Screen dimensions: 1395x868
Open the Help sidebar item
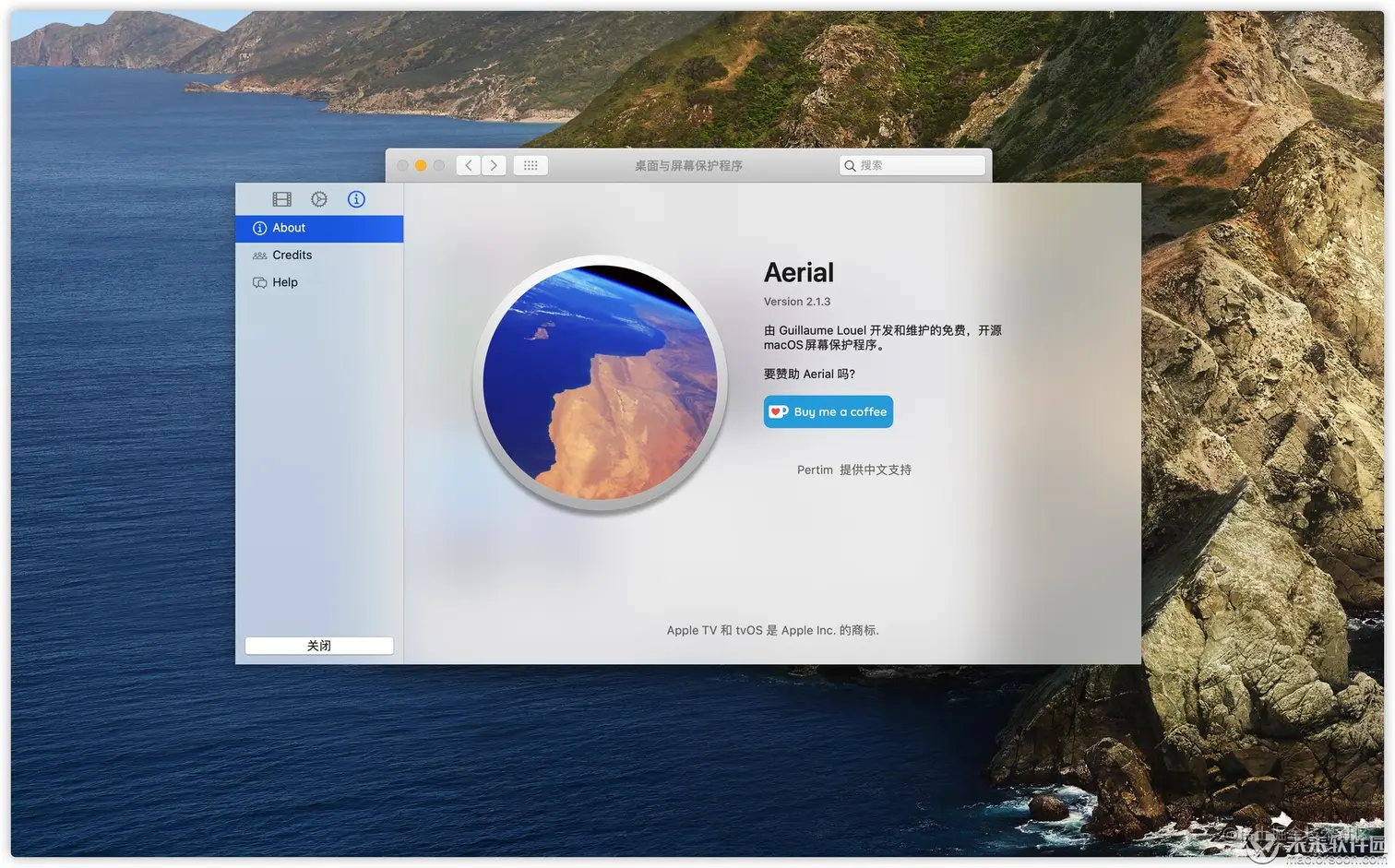(319, 283)
